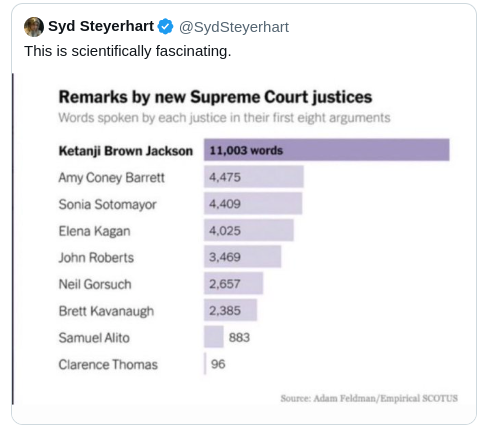
Task: Click the chart title 'Remarks by new Supreme Court justices'
Action: coord(215,97)
